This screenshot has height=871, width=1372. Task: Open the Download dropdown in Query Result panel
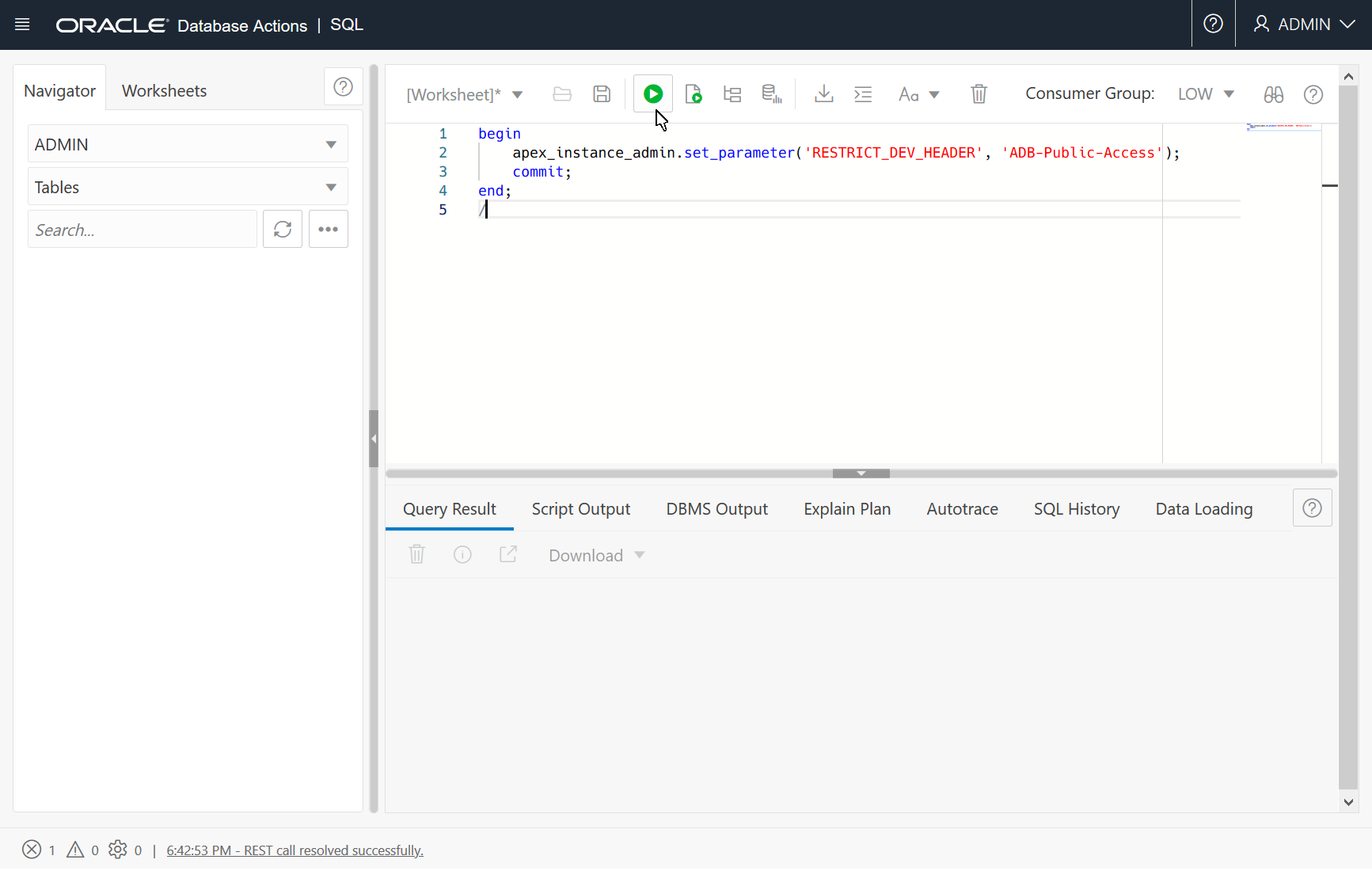tap(595, 554)
